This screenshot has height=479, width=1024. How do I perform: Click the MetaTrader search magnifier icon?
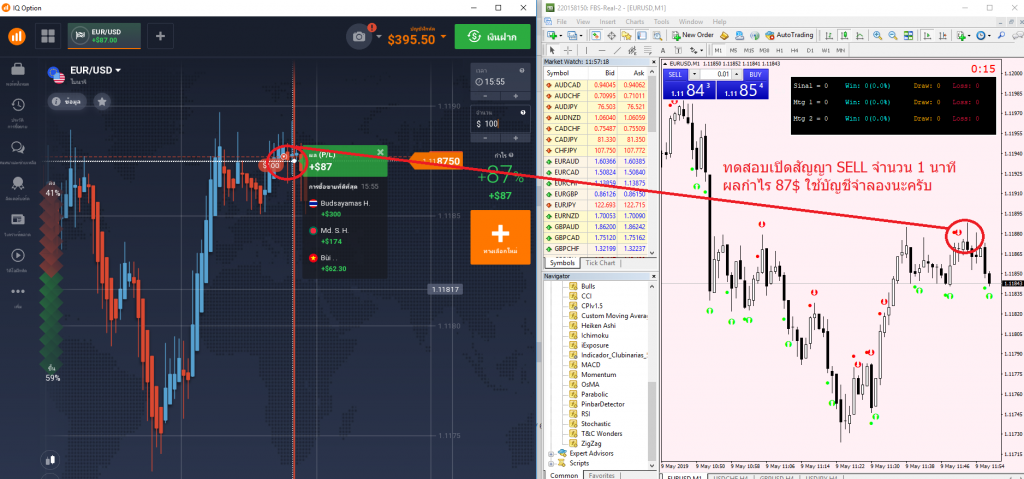[x=1001, y=35]
